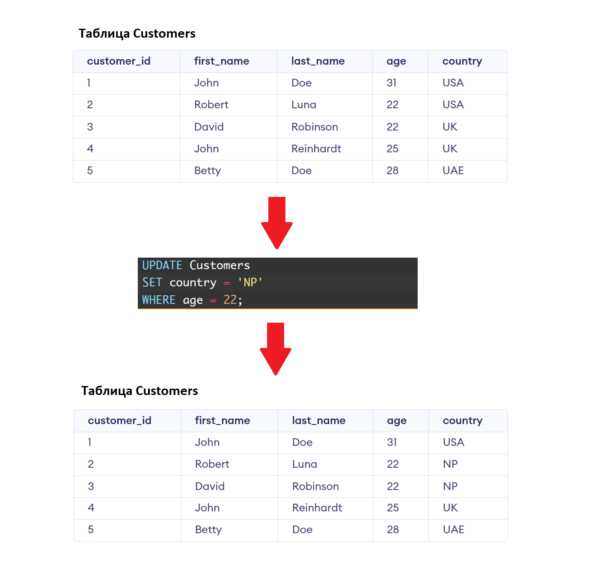Select first_name header in the bottom table
The height and width of the screenshot is (585, 600).
click(222, 421)
